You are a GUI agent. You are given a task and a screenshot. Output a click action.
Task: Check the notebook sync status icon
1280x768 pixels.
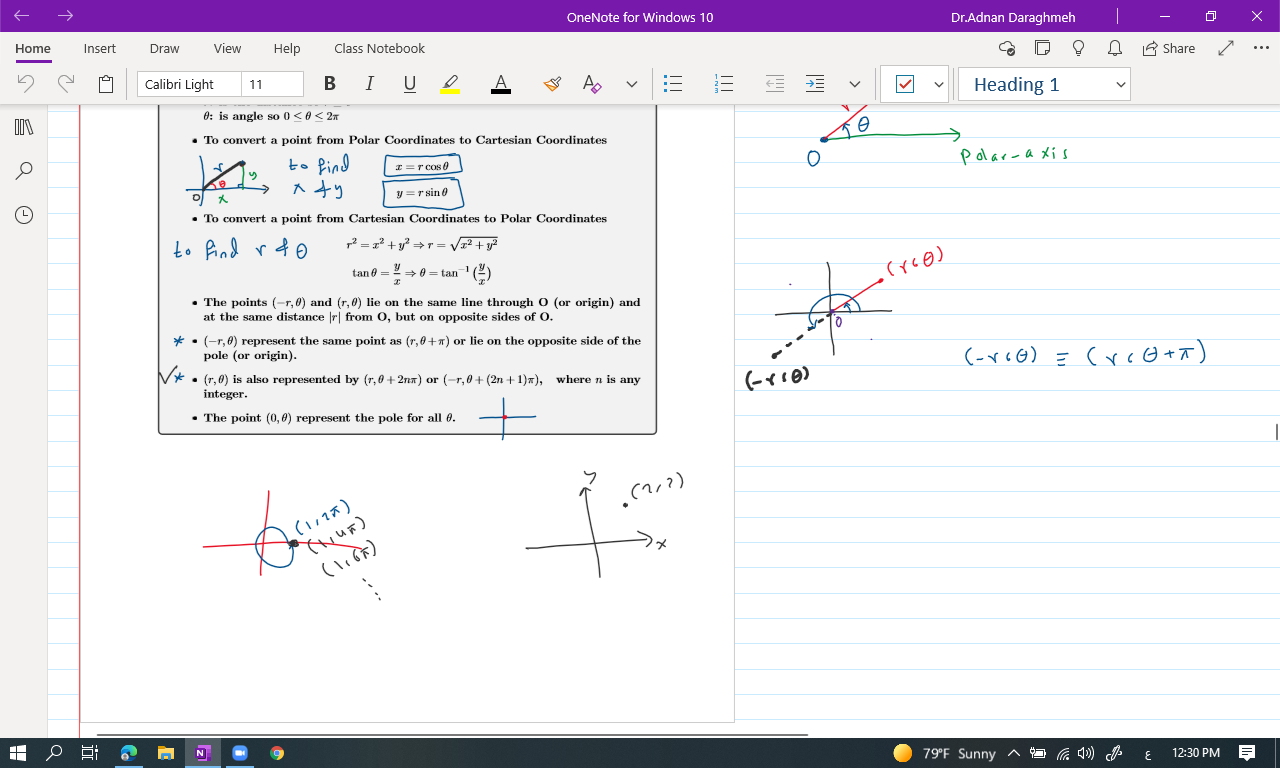click(1007, 48)
